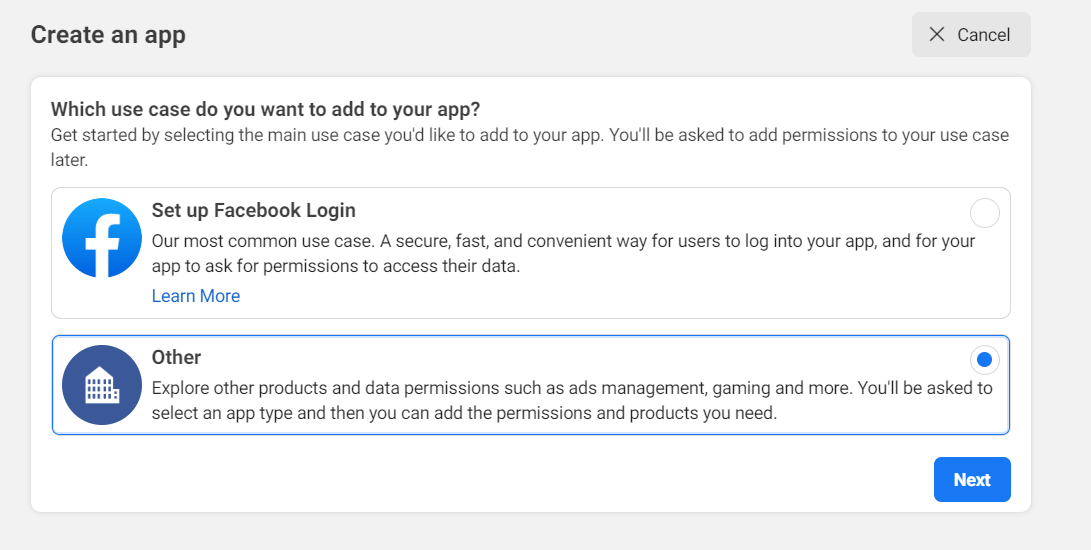Image resolution: width=1091 pixels, height=550 pixels.
Task: Click the X icon in Cancel button
Action: pos(937,35)
